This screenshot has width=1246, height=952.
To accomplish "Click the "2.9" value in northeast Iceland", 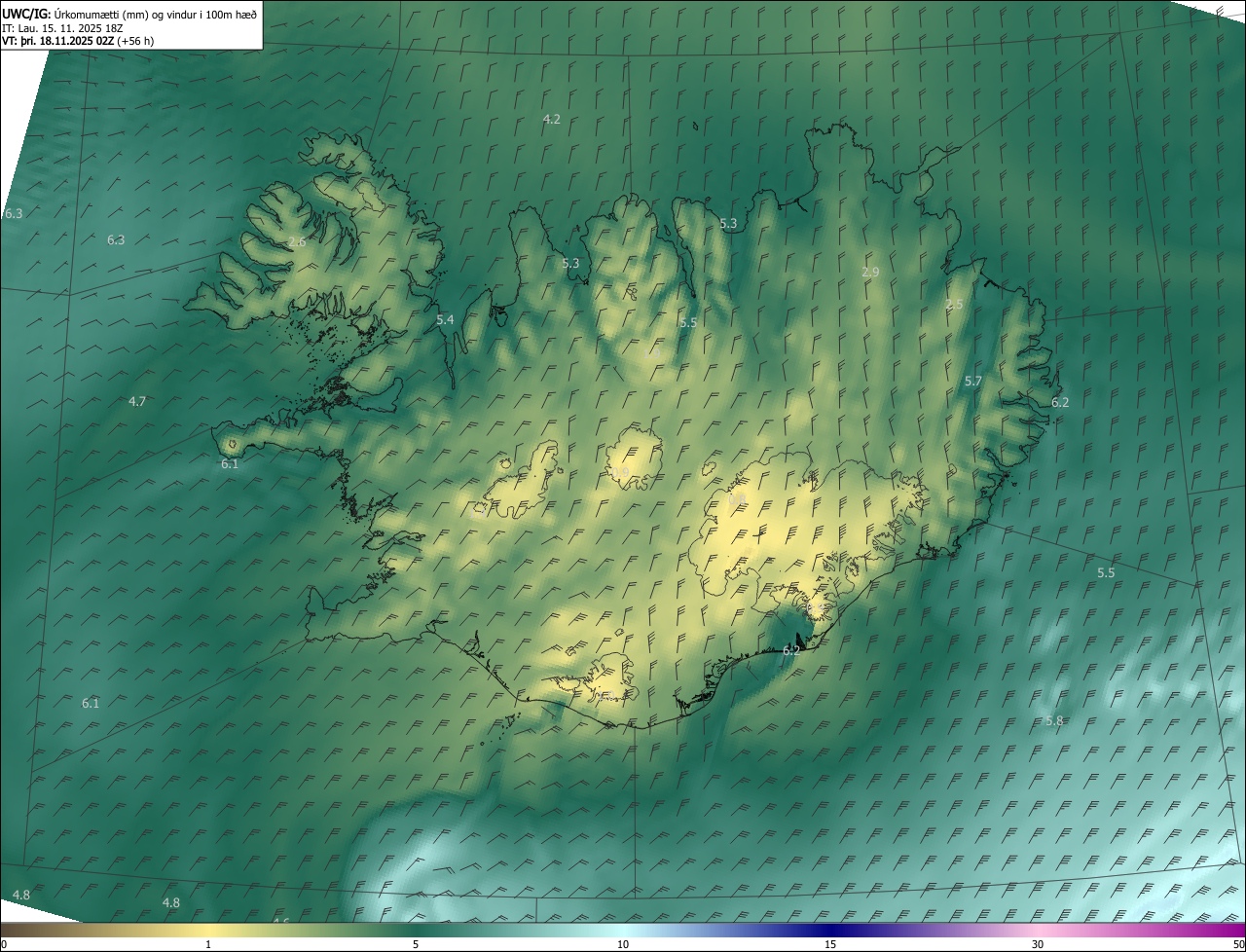I will (870, 273).
